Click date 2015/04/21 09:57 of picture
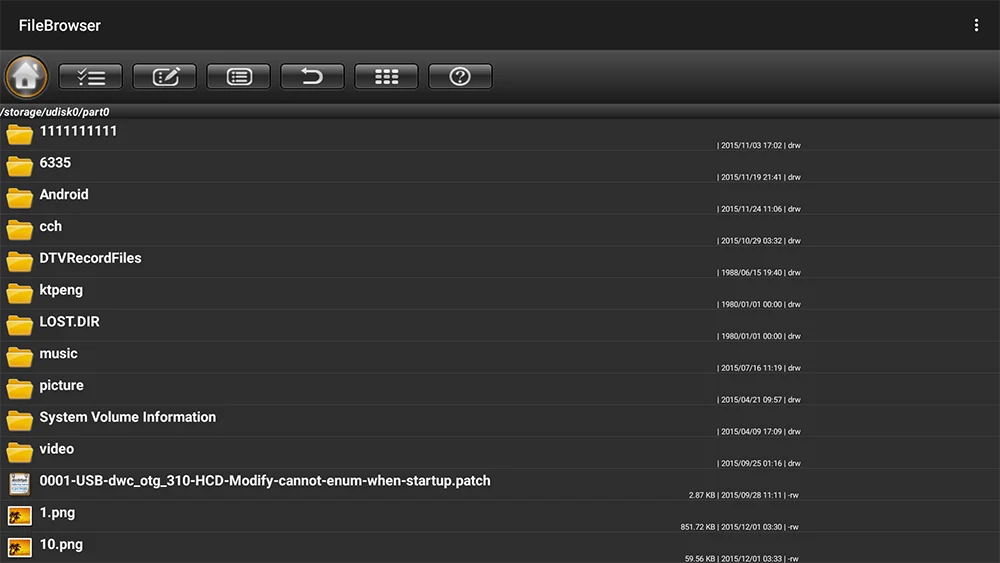1000x563 pixels. [751, 400]
